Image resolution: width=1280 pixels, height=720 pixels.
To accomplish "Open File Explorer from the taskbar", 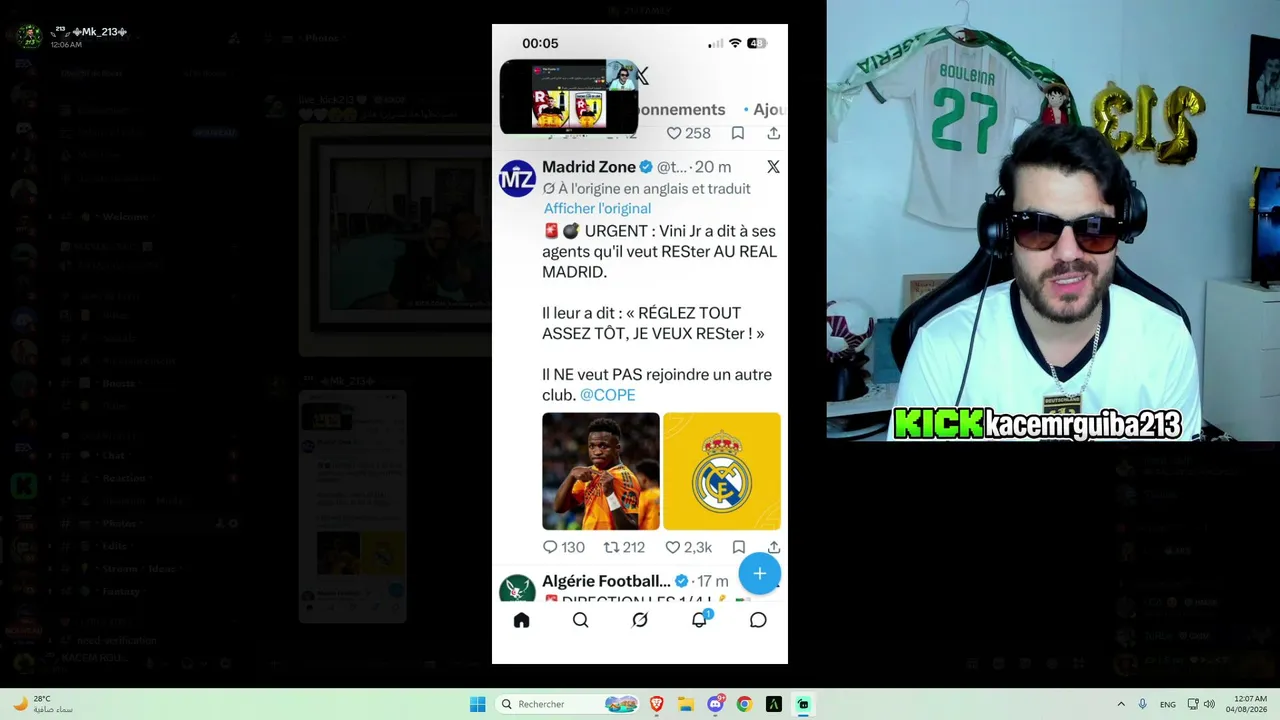I will (x=686, y=704).
